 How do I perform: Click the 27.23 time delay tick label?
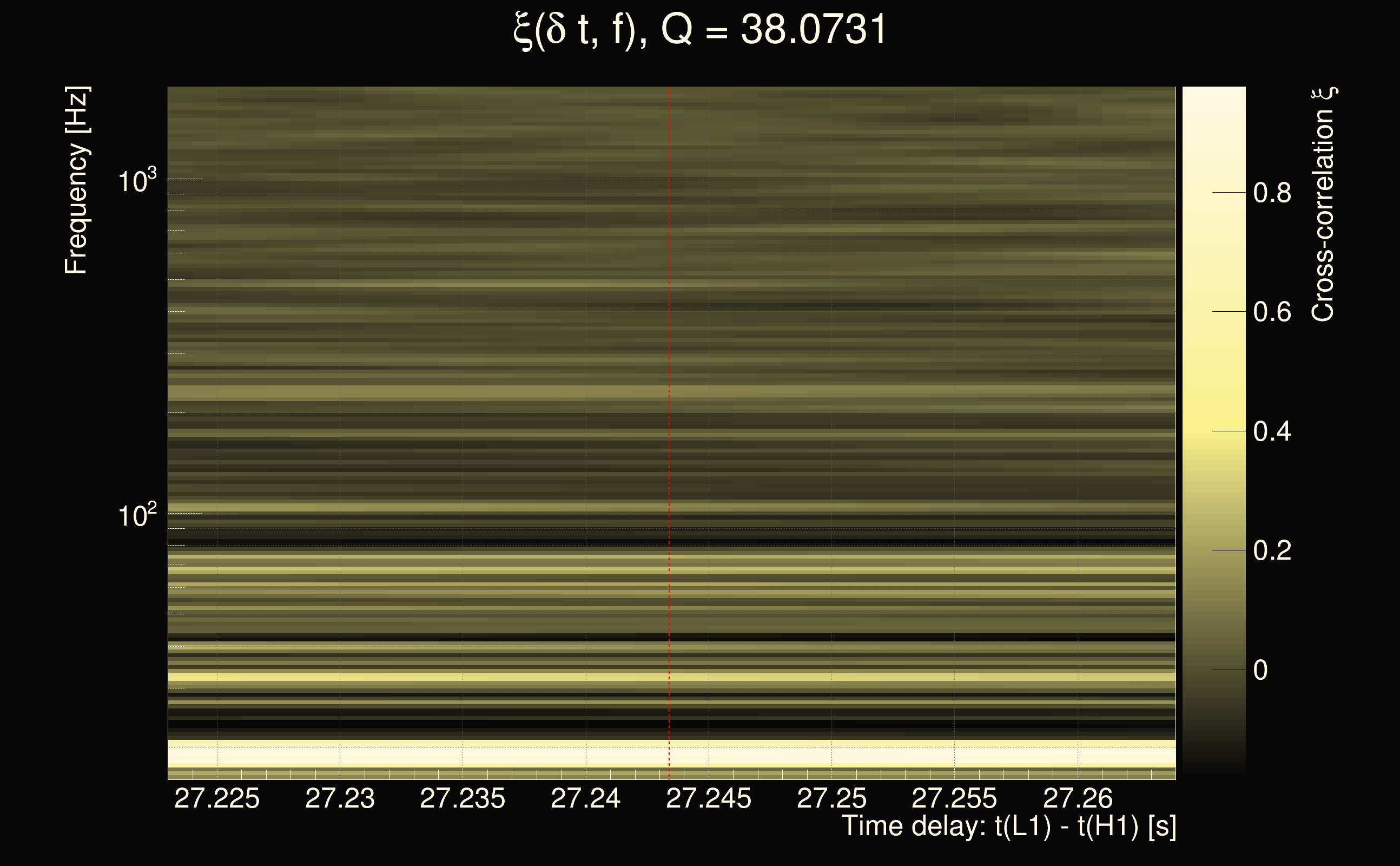point(340,798)
